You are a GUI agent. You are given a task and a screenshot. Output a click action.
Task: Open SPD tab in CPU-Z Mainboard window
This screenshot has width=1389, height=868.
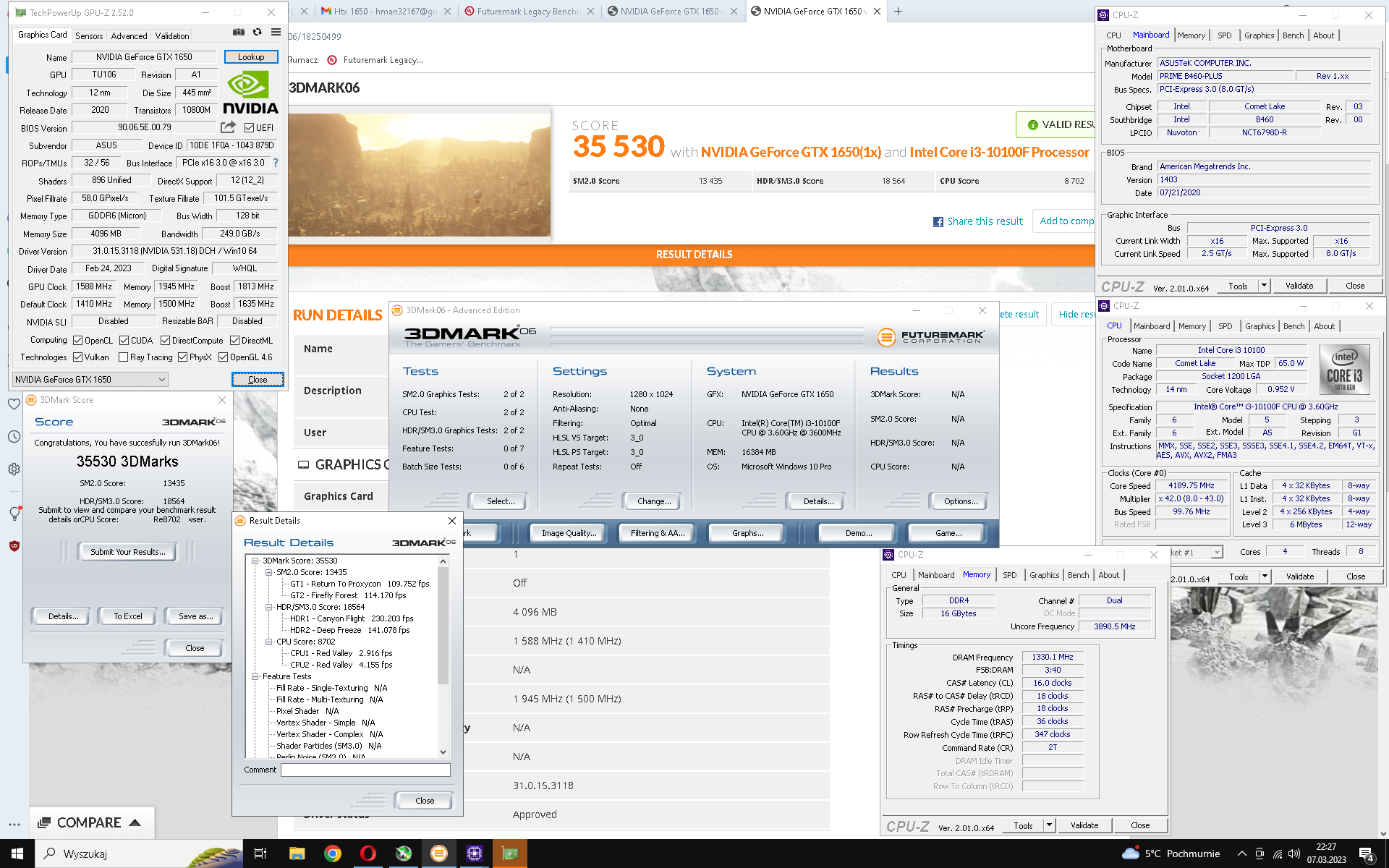1224,35
